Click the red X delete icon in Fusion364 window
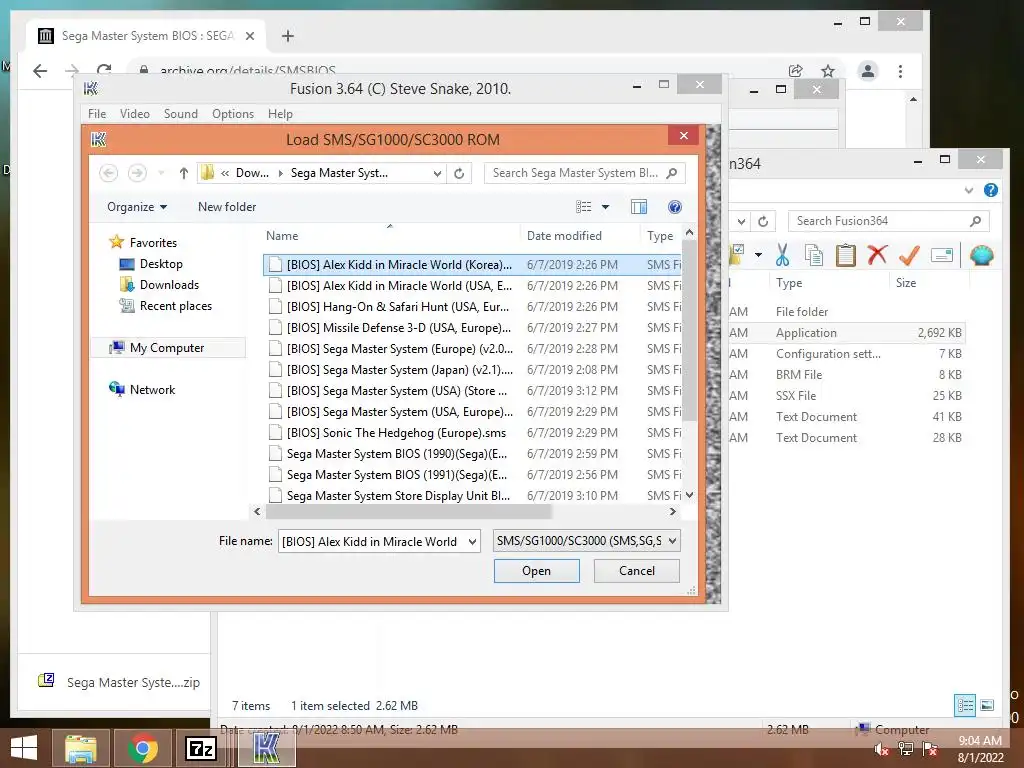 coord(877,255)
